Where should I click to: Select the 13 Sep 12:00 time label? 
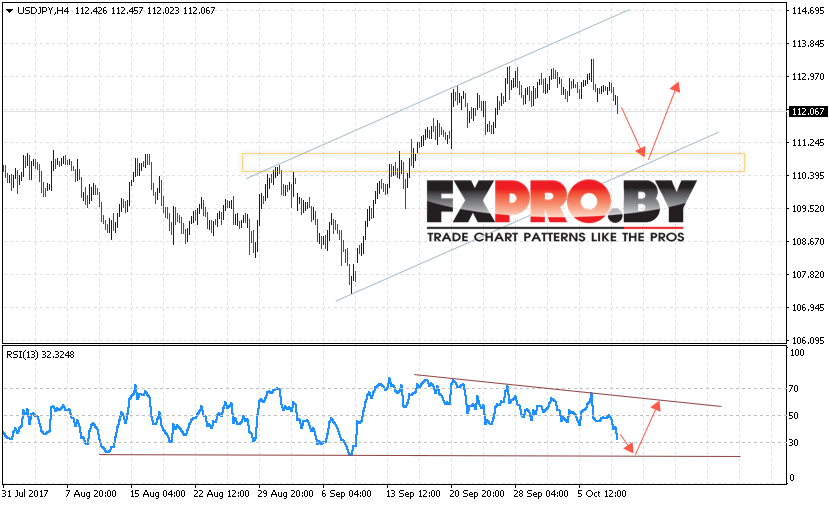pyautogui.click(x=413, y=494)
